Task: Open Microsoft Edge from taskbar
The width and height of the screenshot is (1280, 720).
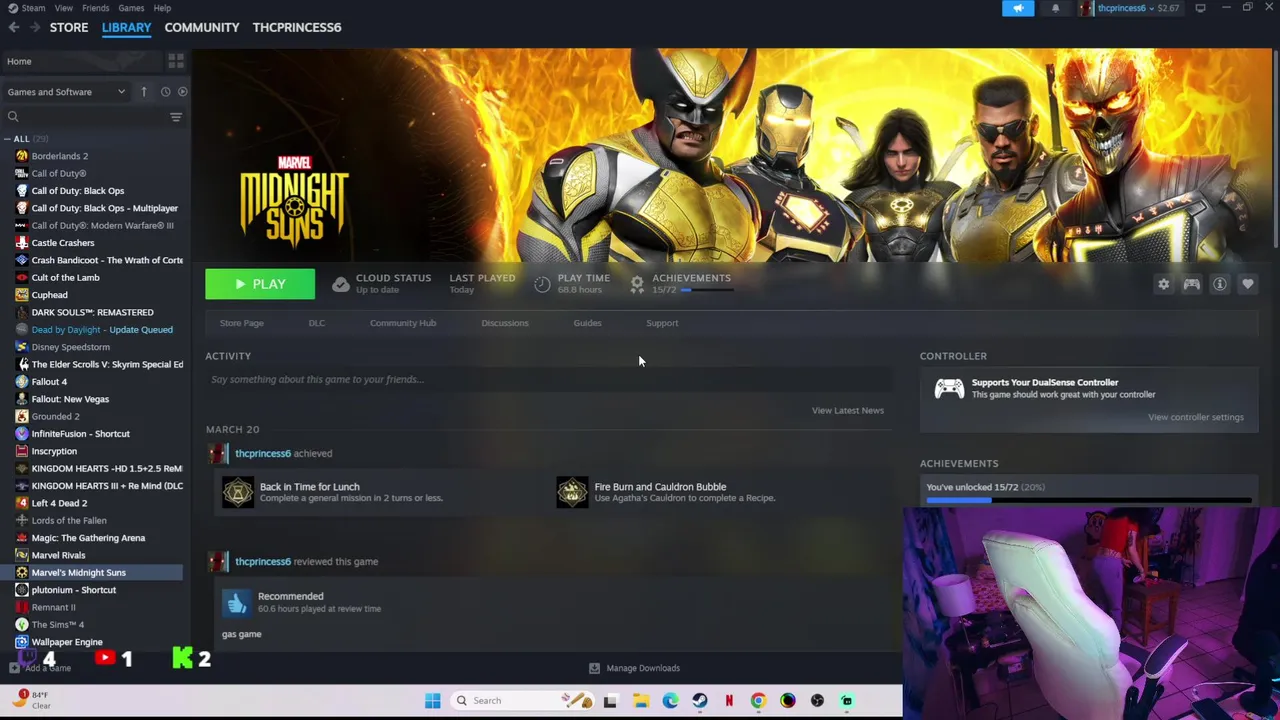Action: pos(670,701)
